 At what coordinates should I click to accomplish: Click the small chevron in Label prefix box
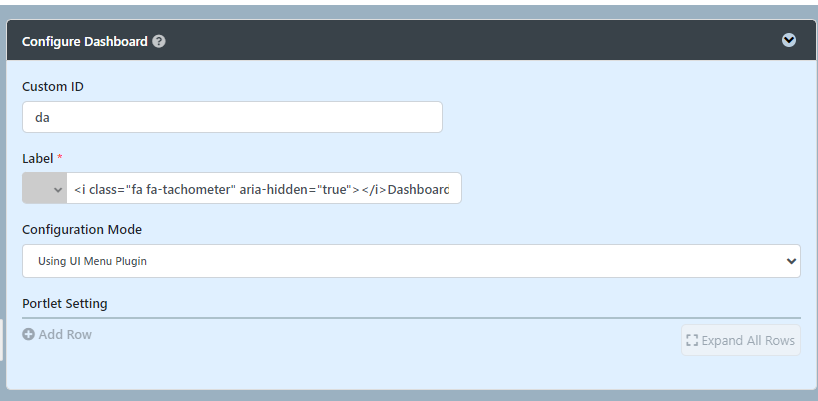pos(58,189)
